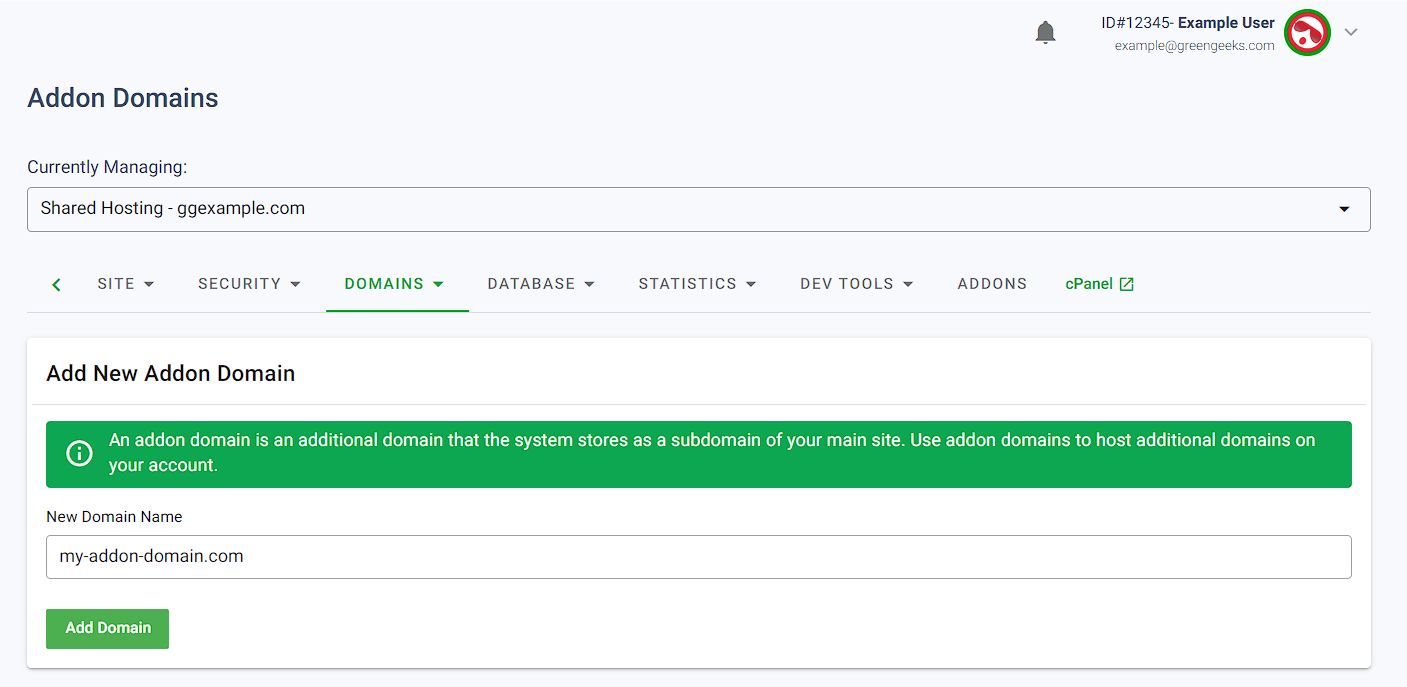
Task: Click the info icon in green banner
Action: coord(79,453)
